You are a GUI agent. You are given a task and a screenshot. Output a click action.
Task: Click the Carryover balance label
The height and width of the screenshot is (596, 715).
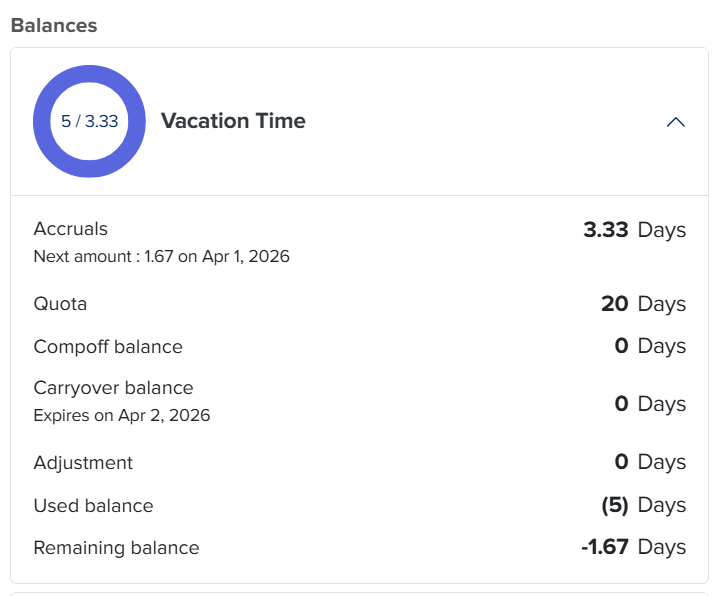pyautogui.click(x=113, y=388)
